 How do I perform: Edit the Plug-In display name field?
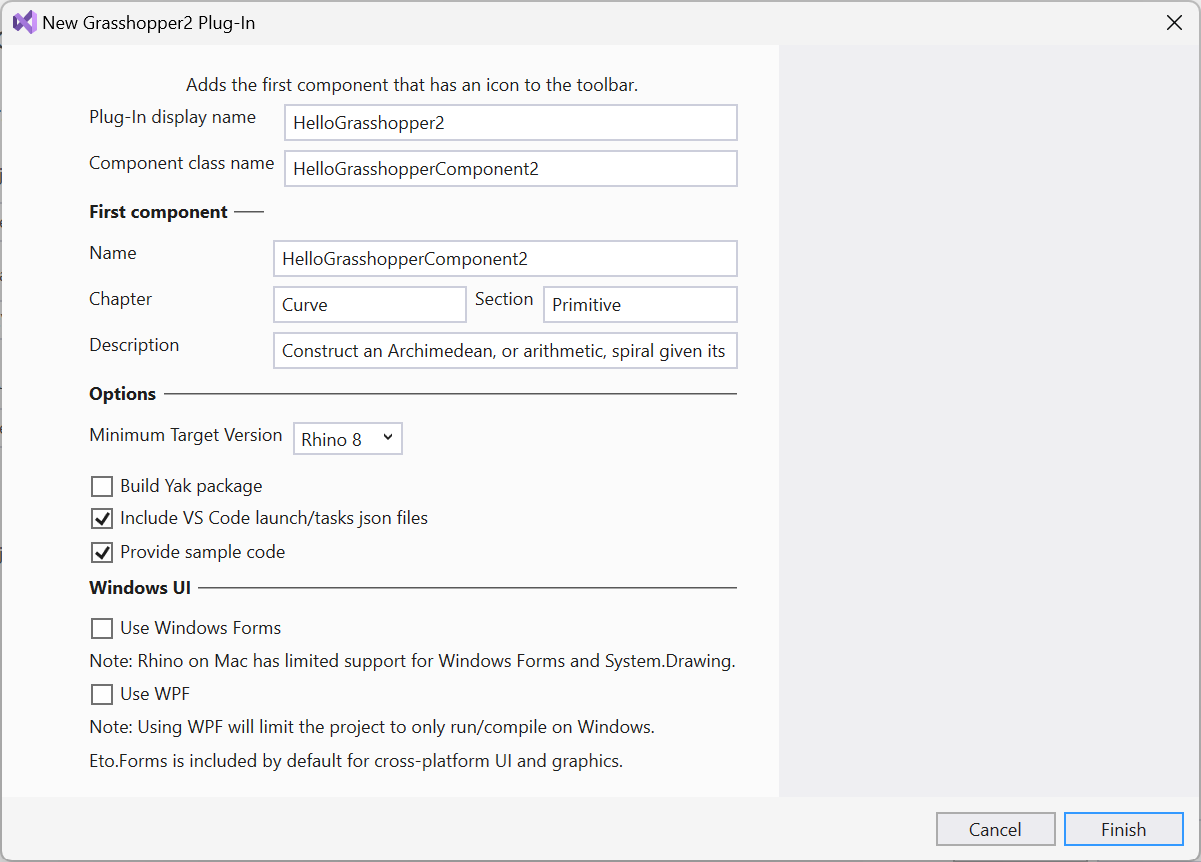[511, 123]
